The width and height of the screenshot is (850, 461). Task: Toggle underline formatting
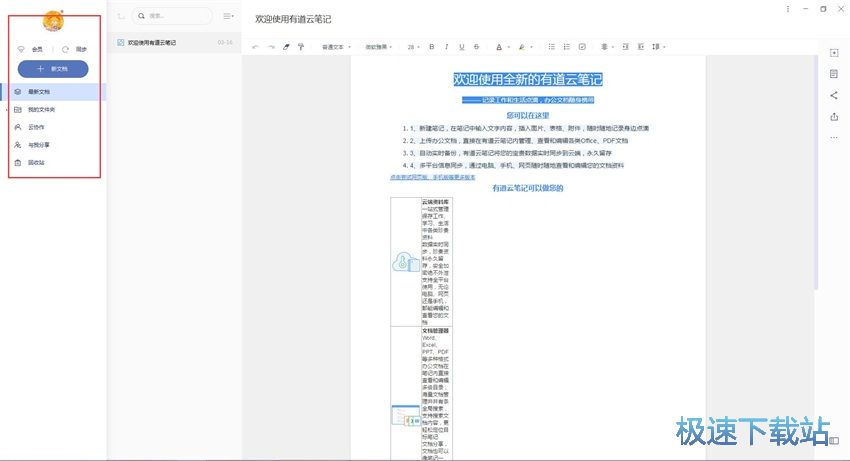tap(462, 47)
